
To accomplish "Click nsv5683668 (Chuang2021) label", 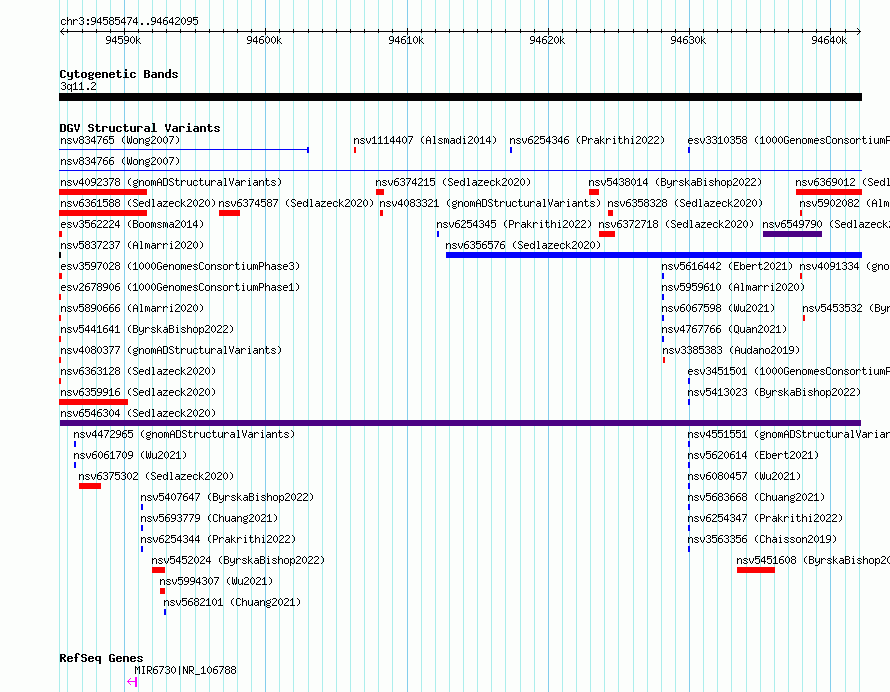I will [x=756, y=497].
